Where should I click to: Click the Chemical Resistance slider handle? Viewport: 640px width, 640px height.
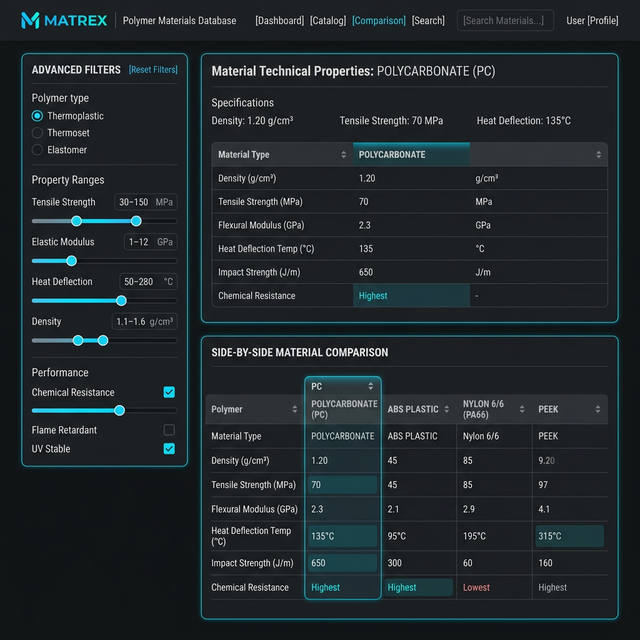tap(120, 411)
